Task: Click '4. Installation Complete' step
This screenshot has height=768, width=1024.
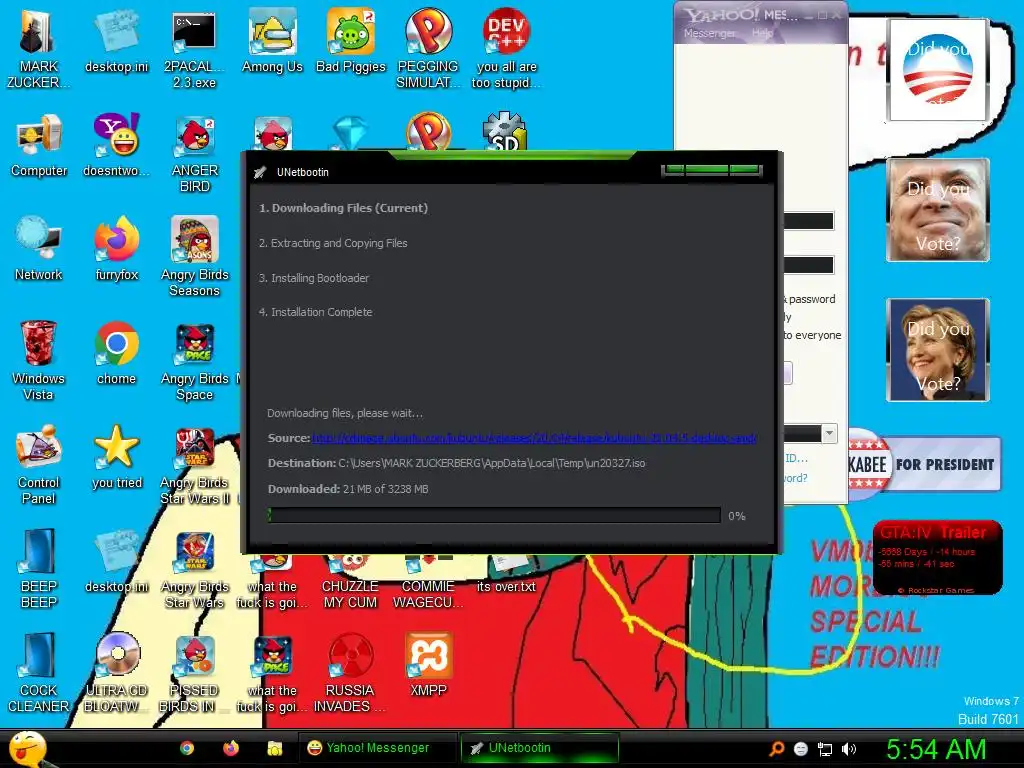Action: [315, 312]
